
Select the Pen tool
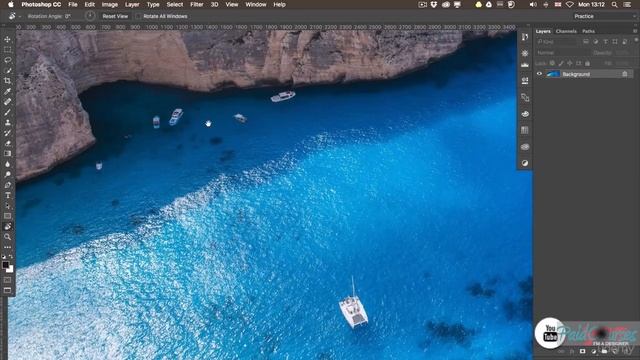coord(7,185)
